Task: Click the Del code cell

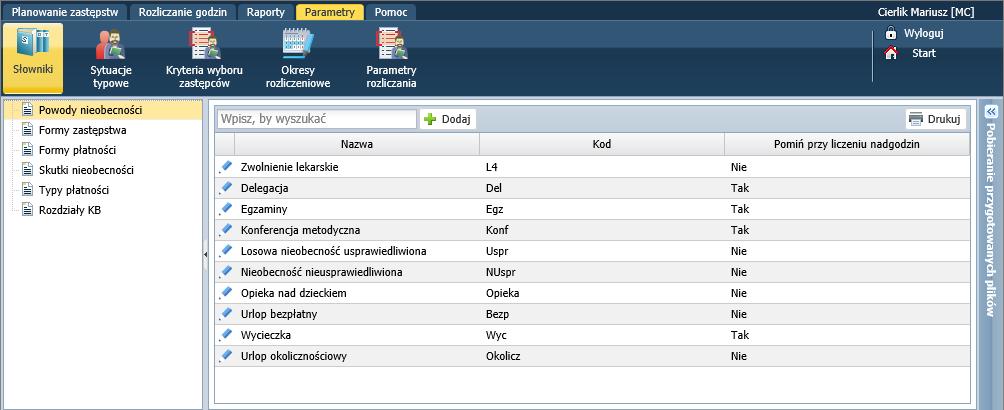Action: 602,188
